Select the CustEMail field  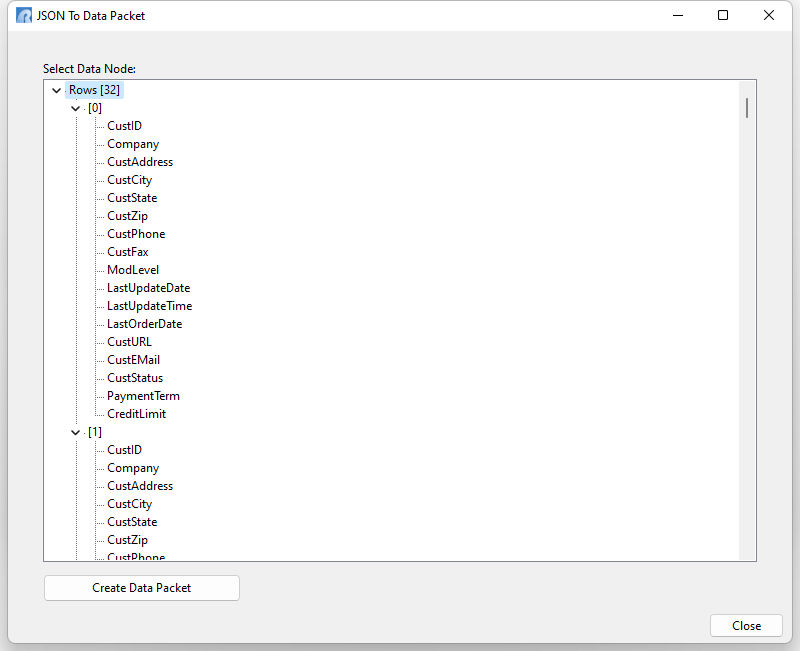pos(134,360)
